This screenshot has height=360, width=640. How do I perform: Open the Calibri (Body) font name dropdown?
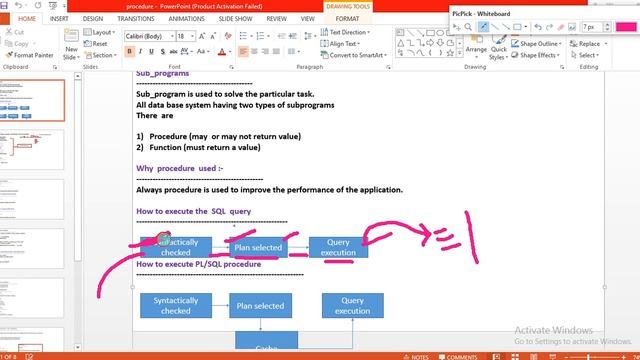pyautogui.click(x=172, y=36)
